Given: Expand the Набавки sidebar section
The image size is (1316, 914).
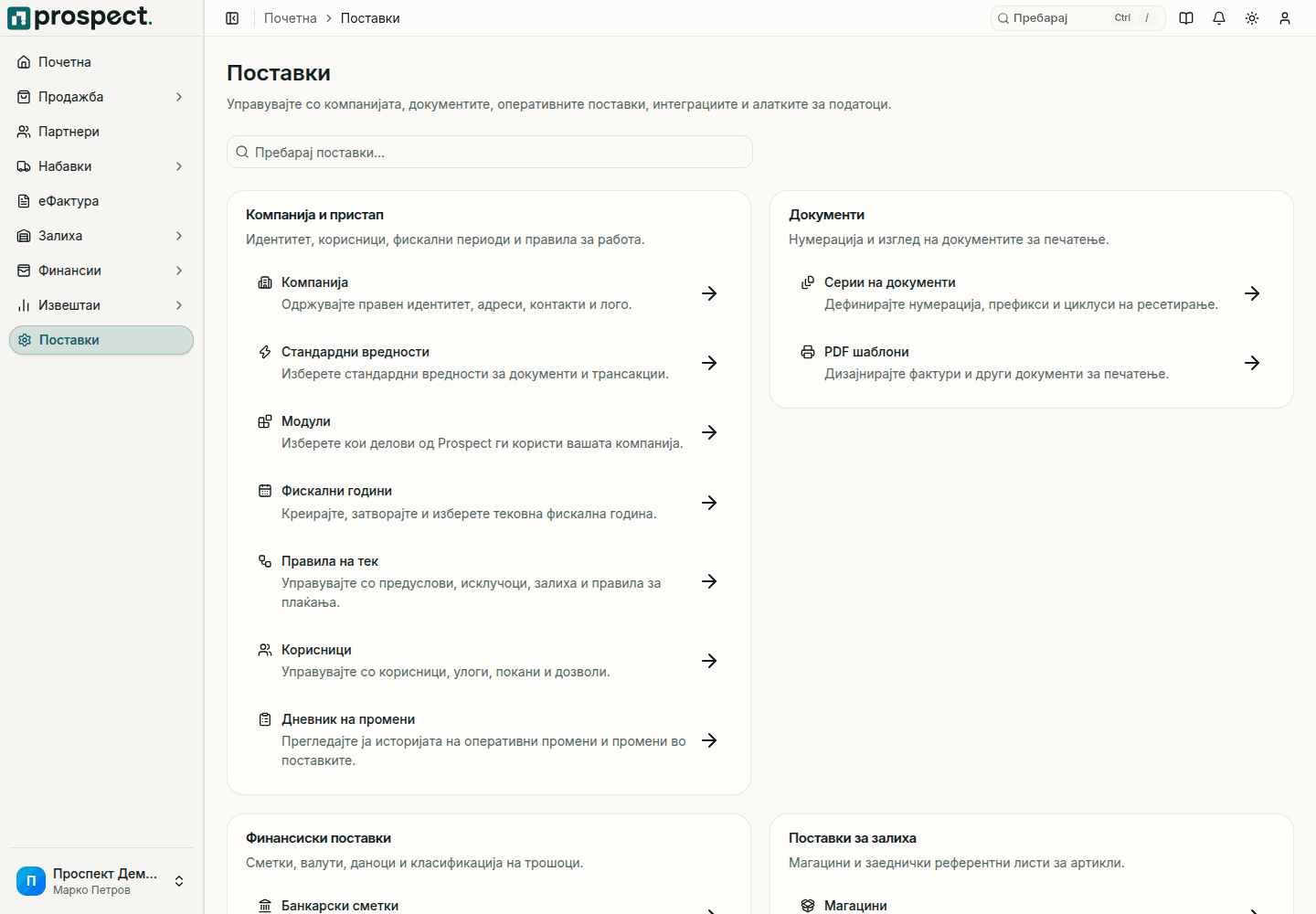Looking at the screenshot, I should [x=101, y=166].
